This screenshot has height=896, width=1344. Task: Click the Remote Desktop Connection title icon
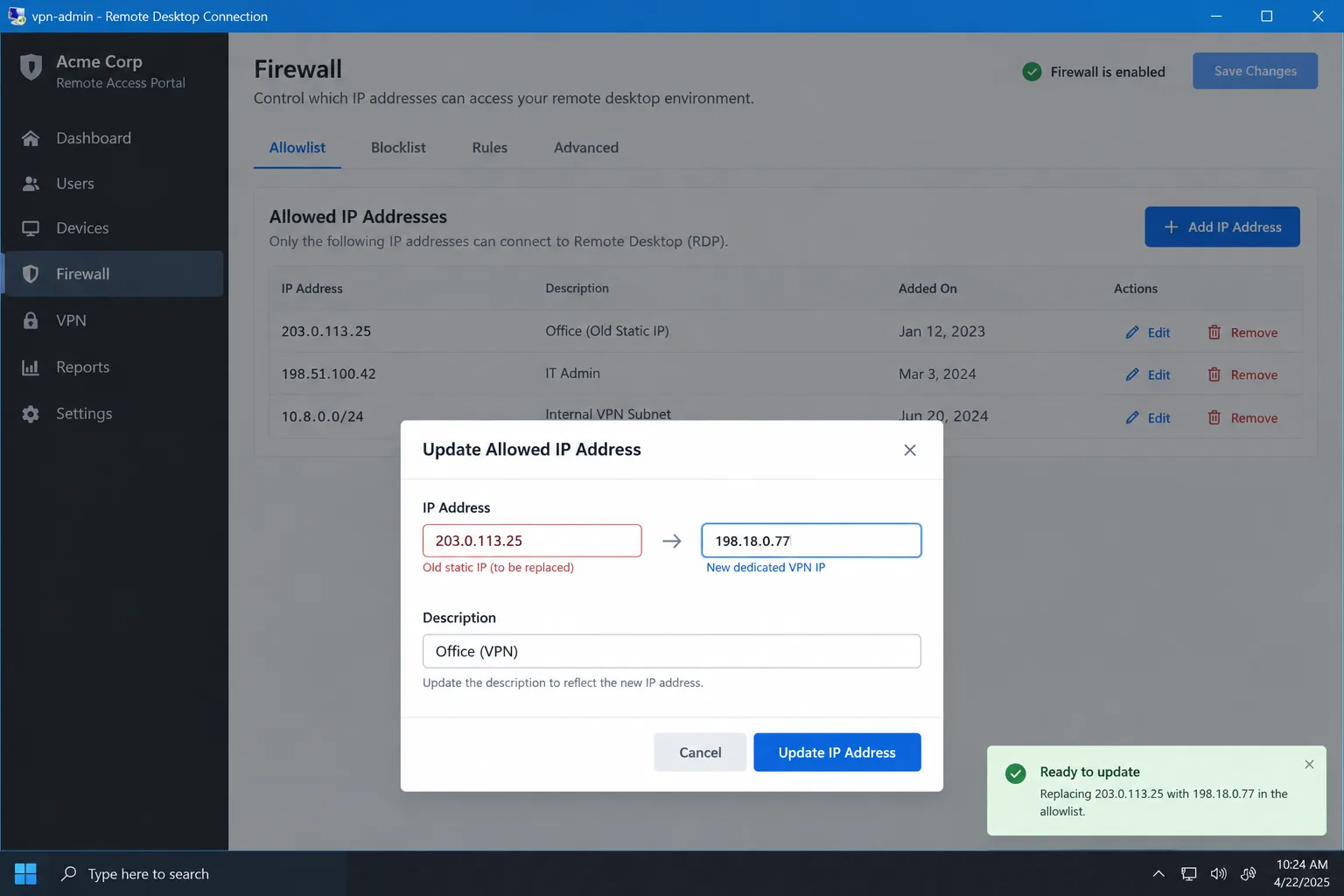pyautogui.click(x=17, y=16)
